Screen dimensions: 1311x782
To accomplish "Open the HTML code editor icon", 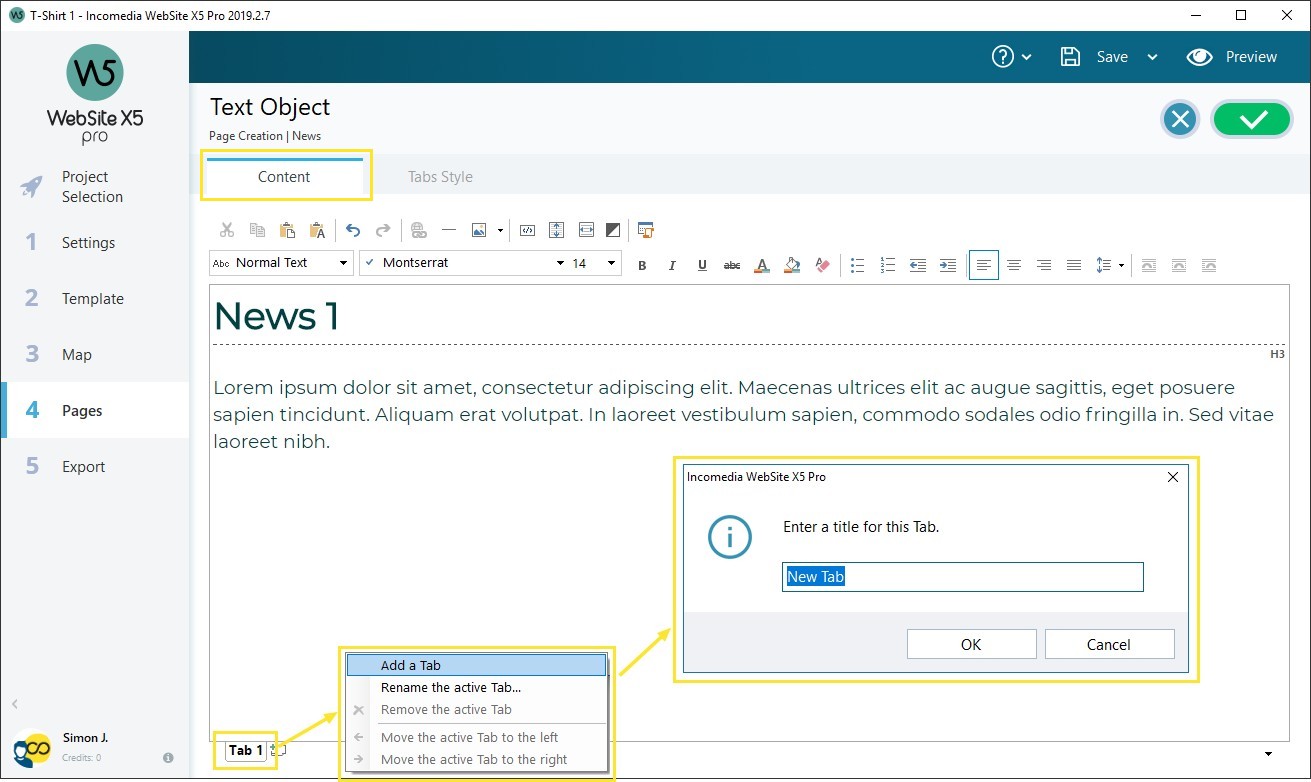I will click(x=528, y=230).
